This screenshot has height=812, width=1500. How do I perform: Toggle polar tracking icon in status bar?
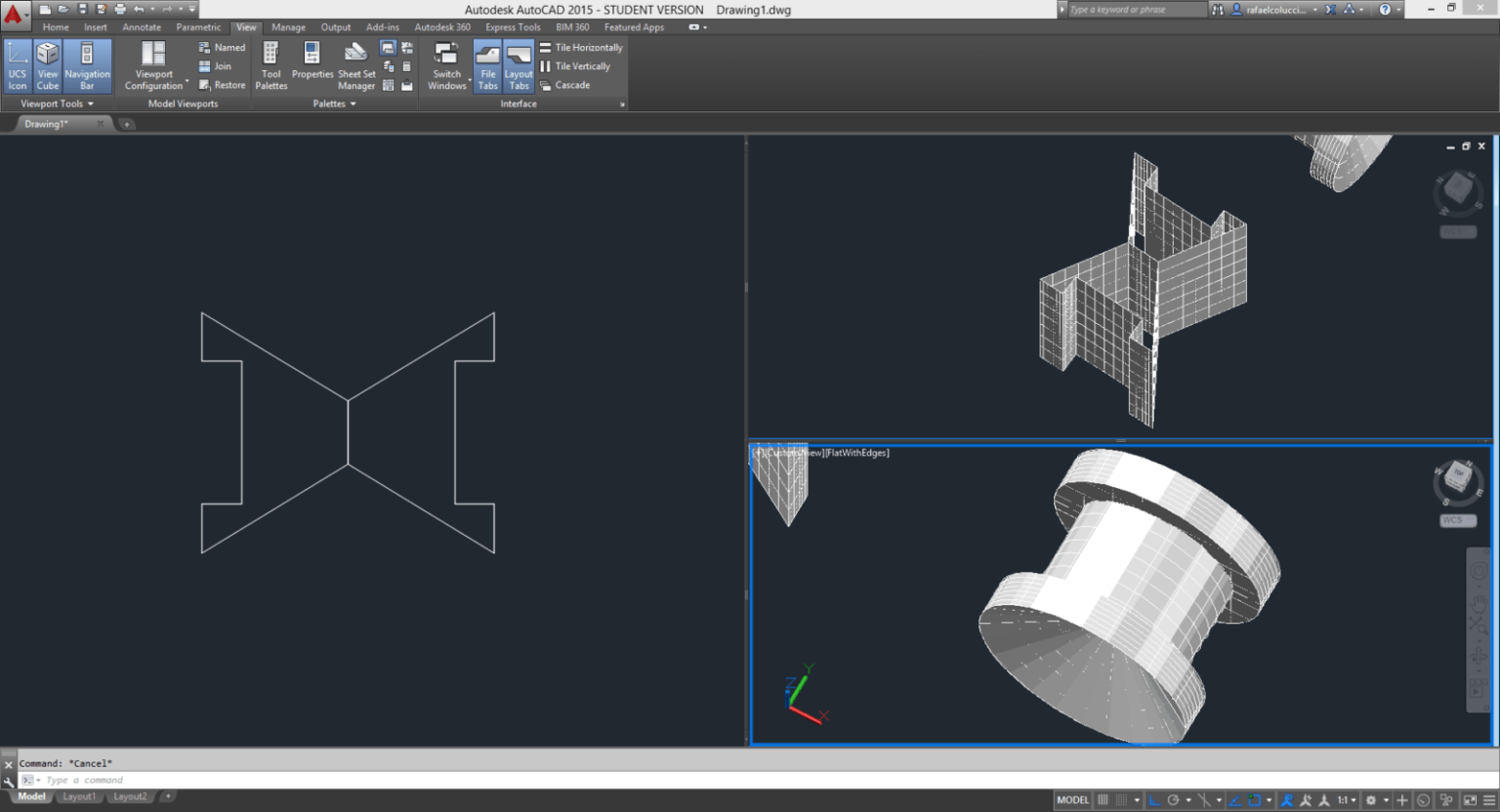pos(1173,800)
